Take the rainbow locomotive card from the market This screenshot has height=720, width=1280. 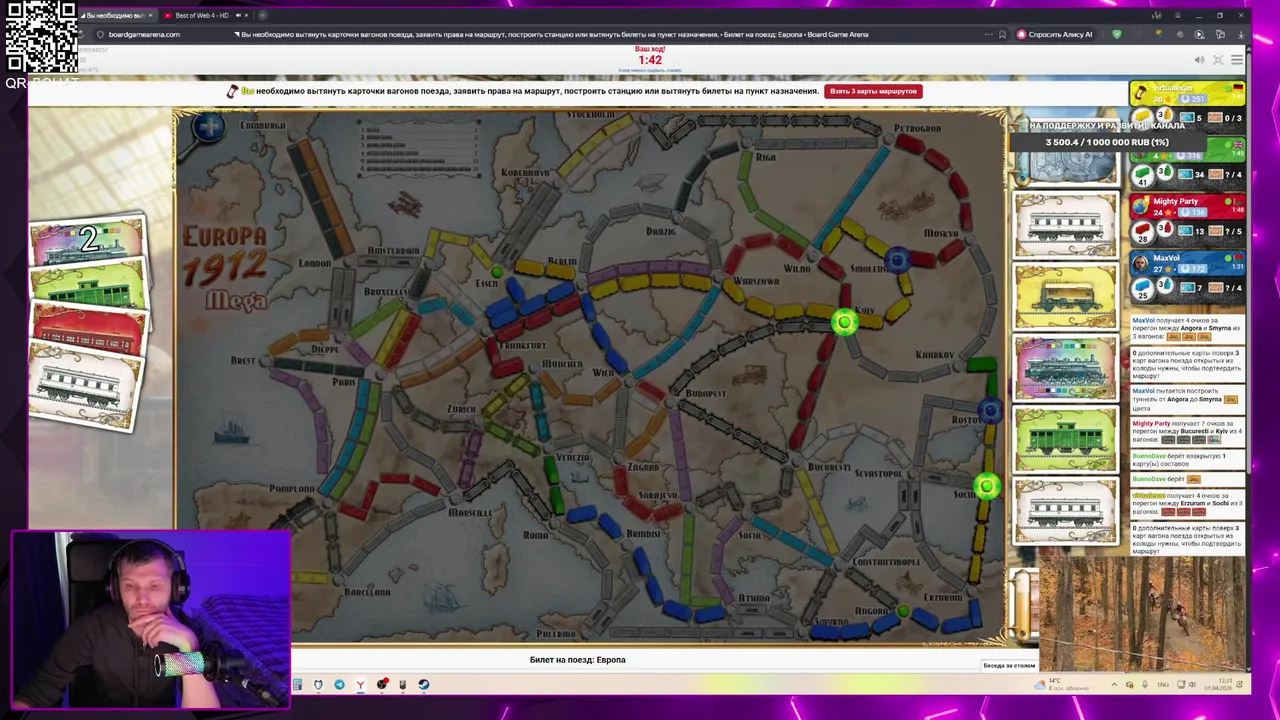[x=1065, y=368]
